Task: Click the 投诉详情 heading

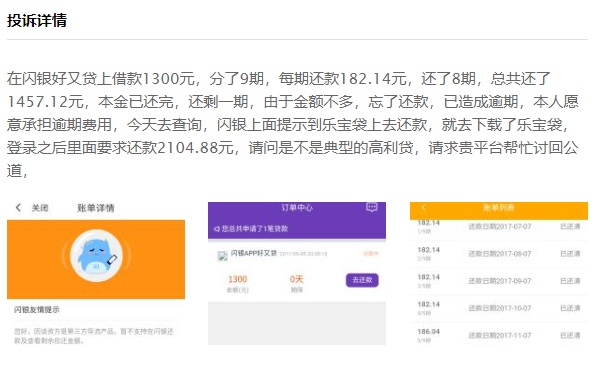Action: 37,21
